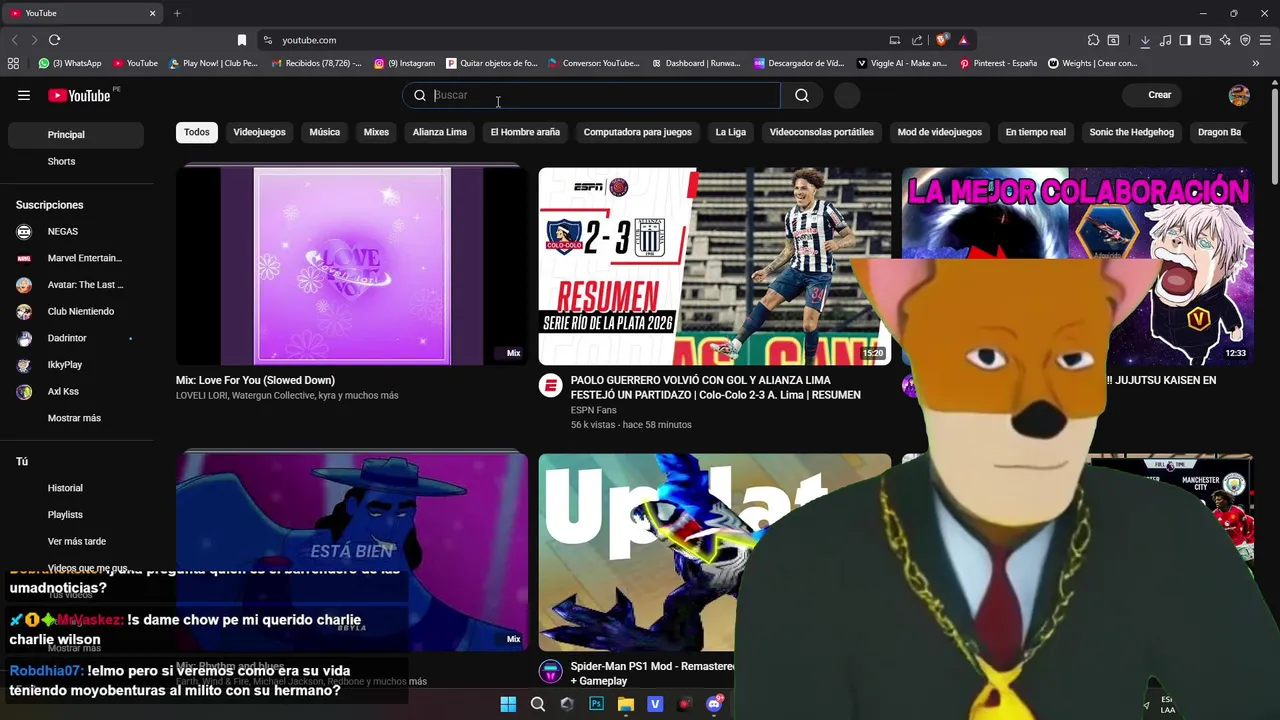Select the Computadora para juegos chip
The width and height of the screenshot is (1280, 720).
point(637,132)
